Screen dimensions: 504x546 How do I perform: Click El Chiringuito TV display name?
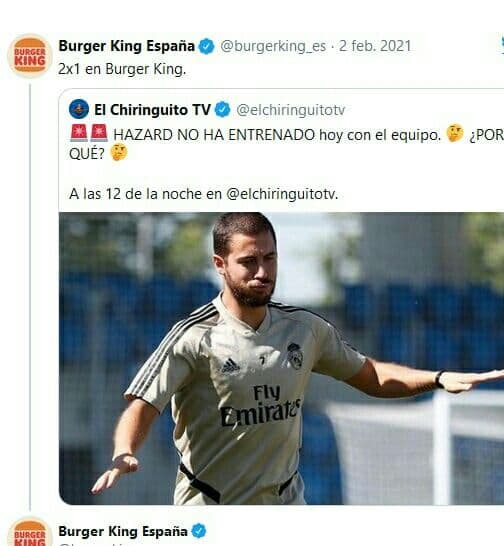153,110
